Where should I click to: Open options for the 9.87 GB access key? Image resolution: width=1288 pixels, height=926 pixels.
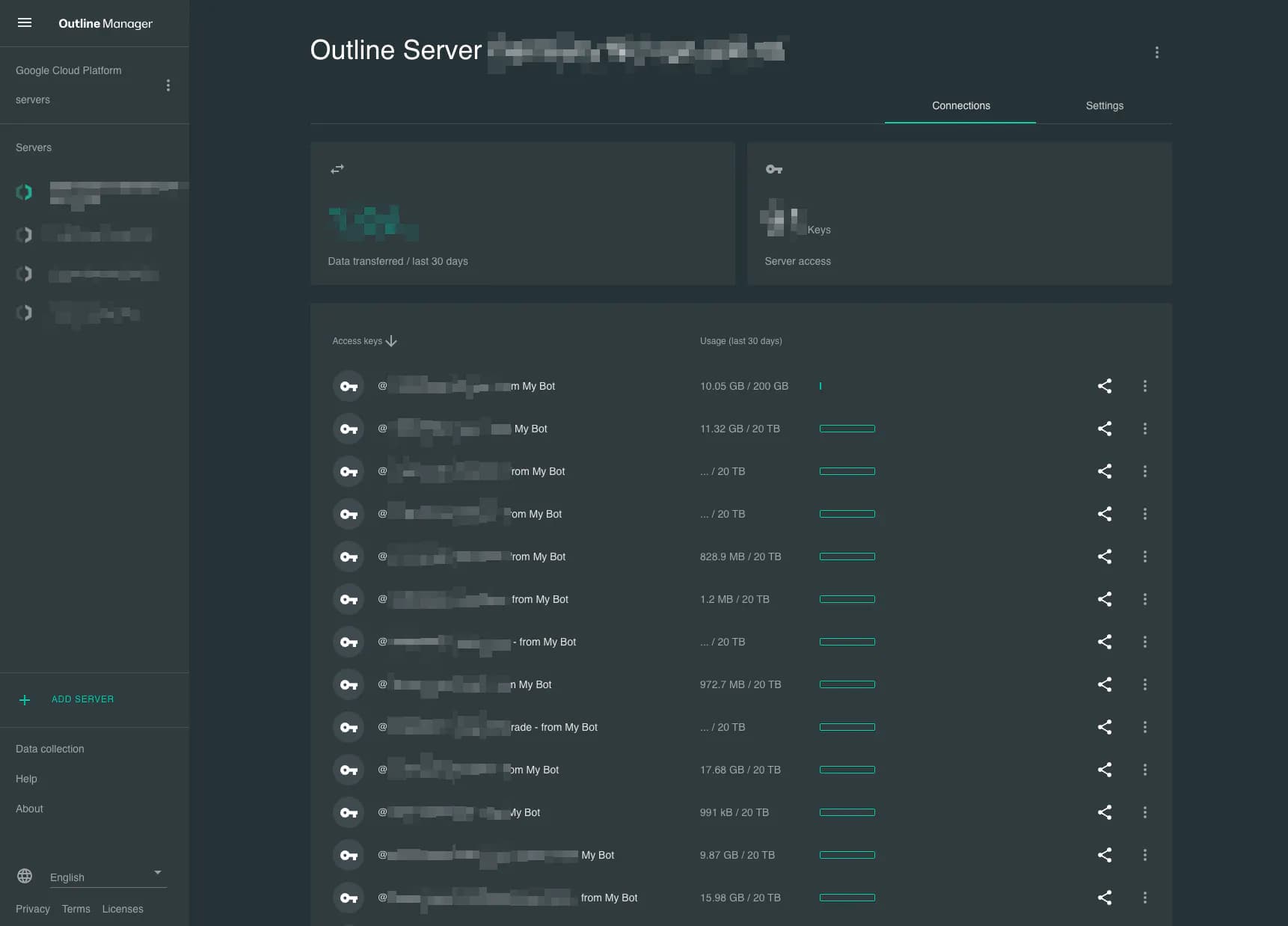pyautogui.click(x=1144, y=855)
